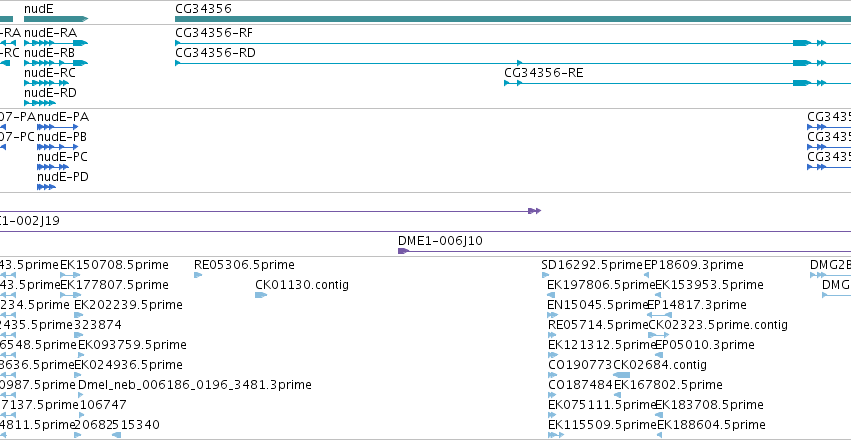Click the CG34356 gene span bar
The image size is (851, 440).
coord(513,19)
